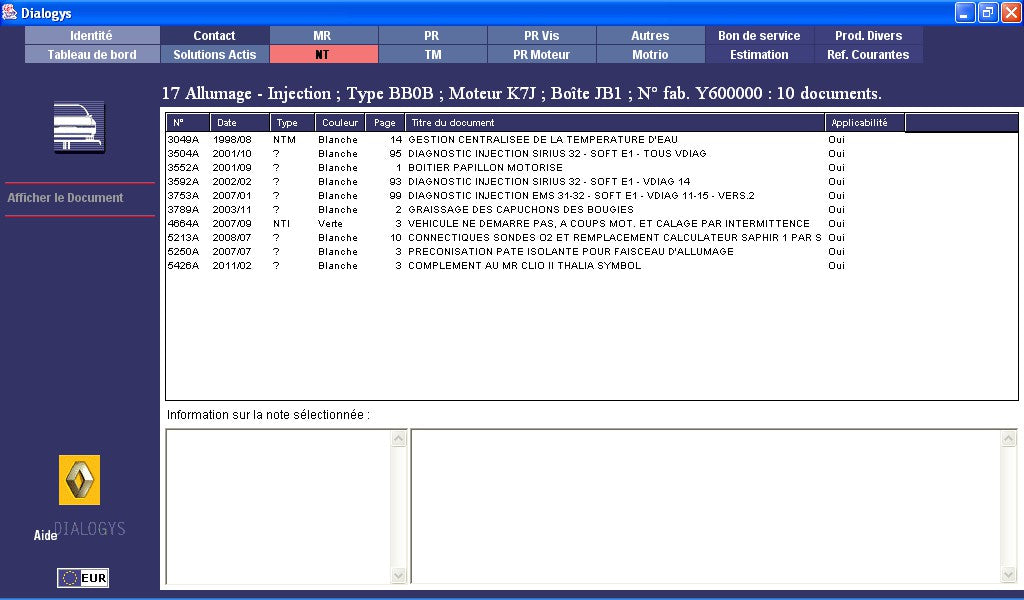The width and height of the screenshot is (1024, 600).
Task: Select row 3504A Diagnostic Sirius 32 Tous Vdiag
Action: coord(592,153)
